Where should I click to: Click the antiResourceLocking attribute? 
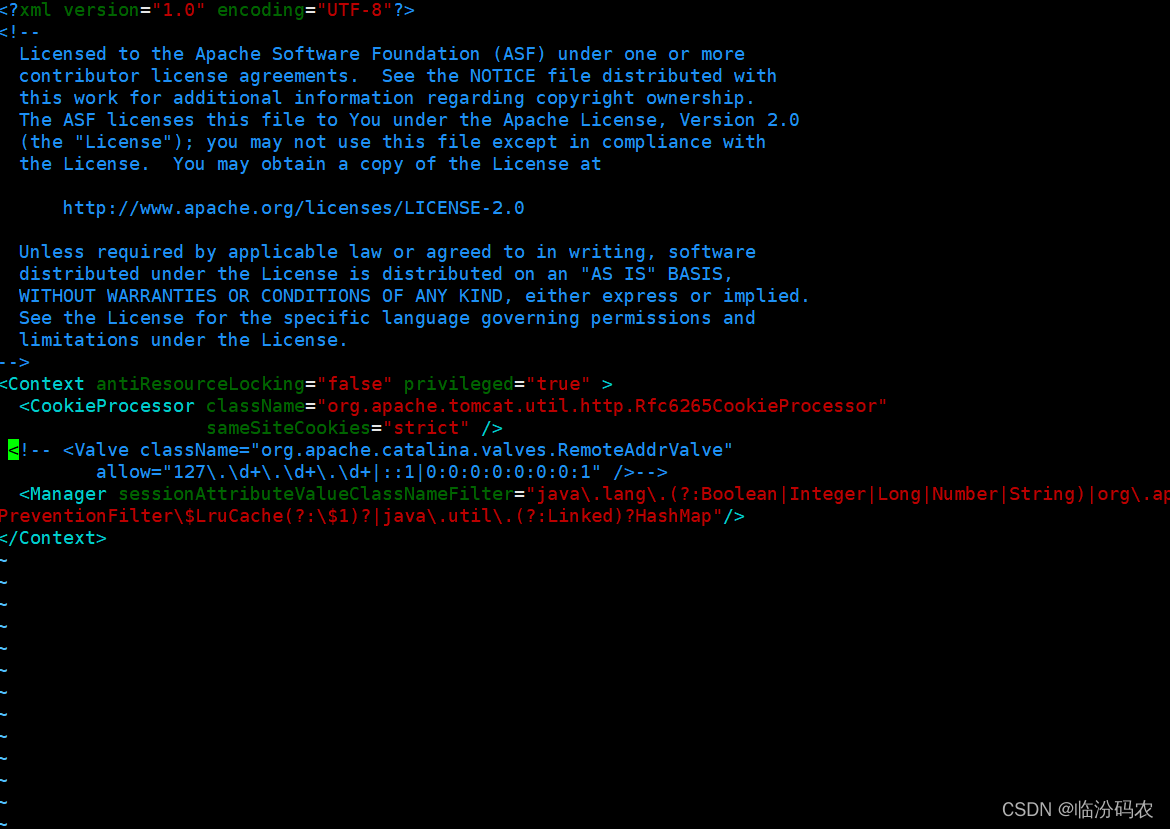201,384
